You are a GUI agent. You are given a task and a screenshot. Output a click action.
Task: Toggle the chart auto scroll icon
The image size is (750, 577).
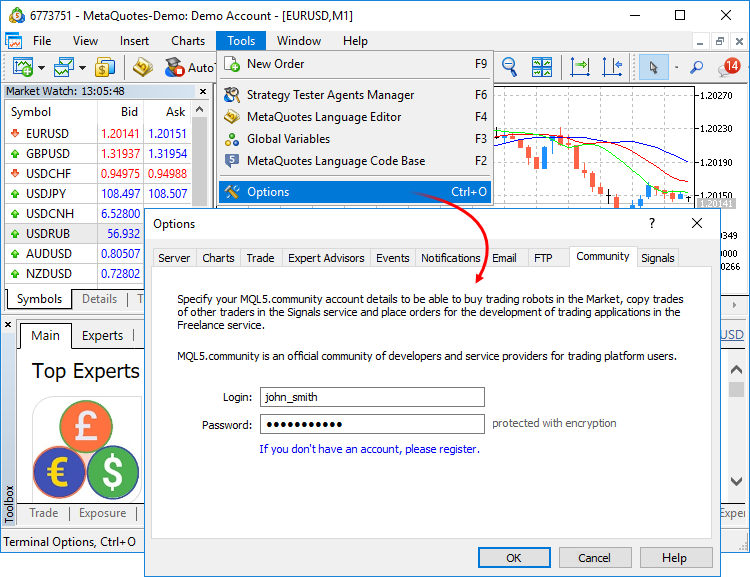click(x=580, y=67)
